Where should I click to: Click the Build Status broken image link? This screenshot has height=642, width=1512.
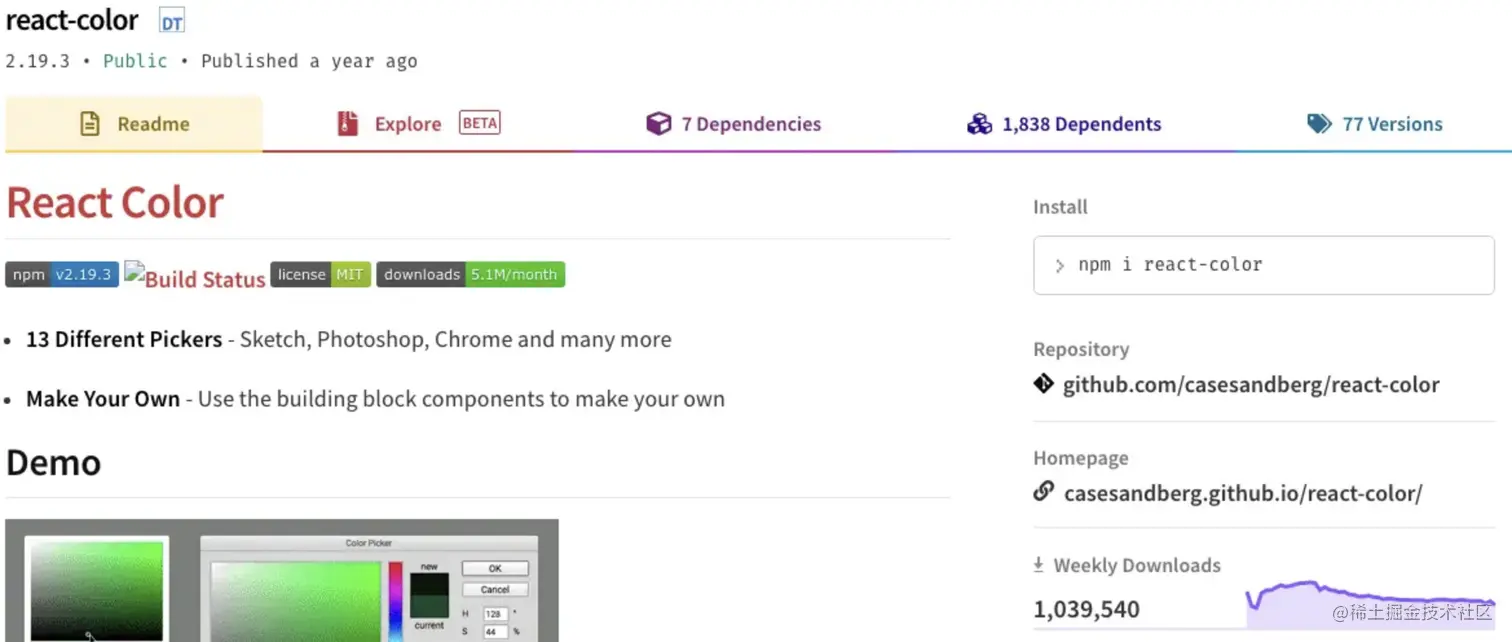[195, 278]
